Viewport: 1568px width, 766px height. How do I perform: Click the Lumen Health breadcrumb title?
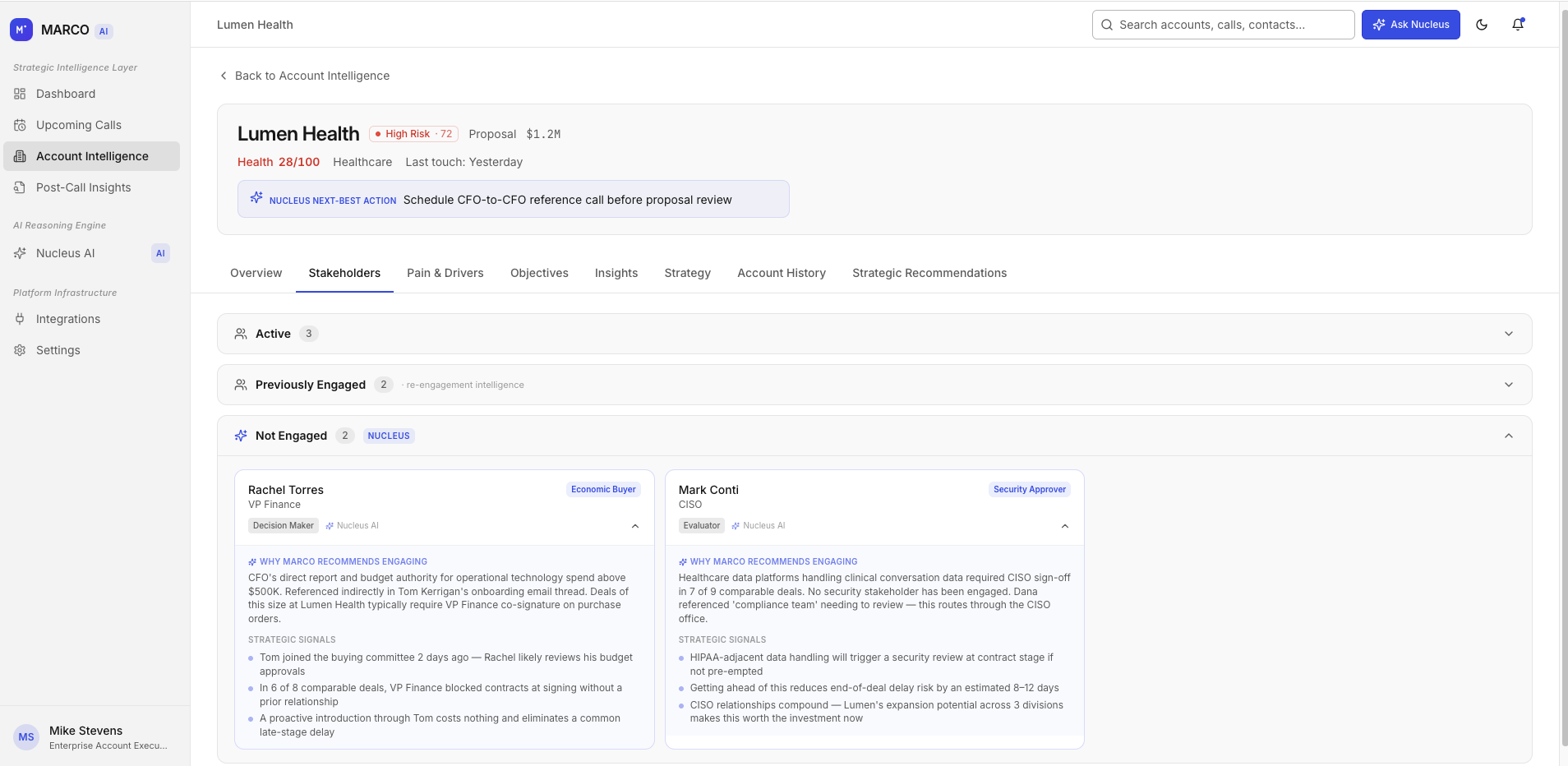[x=255, y=25]
